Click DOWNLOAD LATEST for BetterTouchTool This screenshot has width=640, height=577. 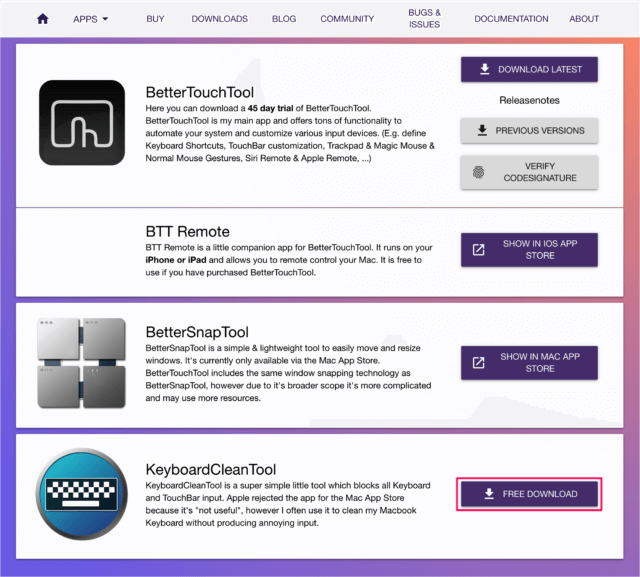[x=529, y=69]
